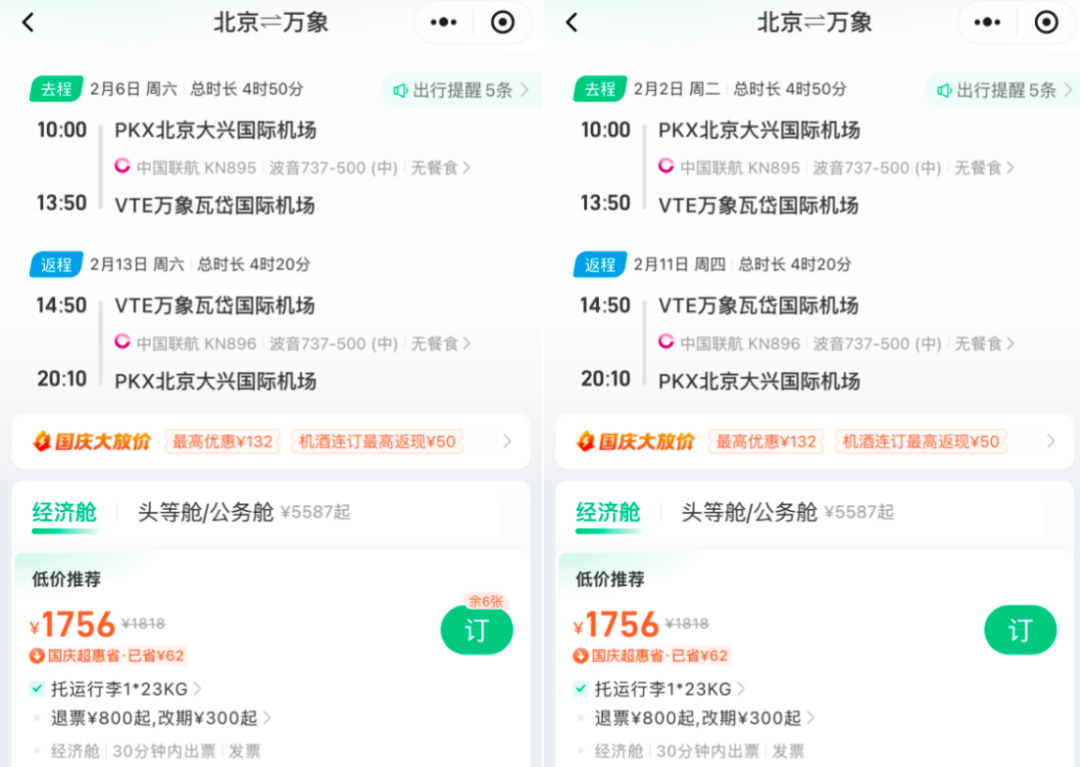Tap the 北京⇌万象 title on the Feb 6 screen
The height and width of the screenshot is (767, 1080).
coord(271,23)
